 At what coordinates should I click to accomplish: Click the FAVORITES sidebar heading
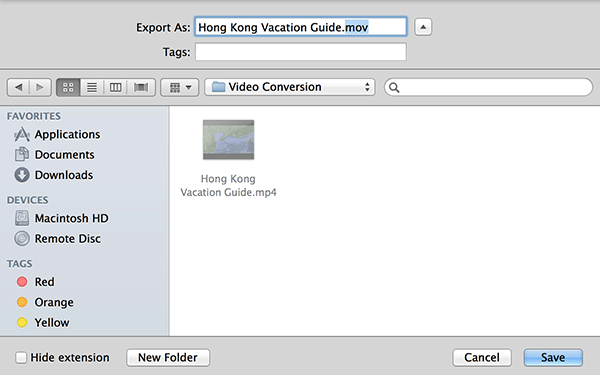click(x=34, y=116)
